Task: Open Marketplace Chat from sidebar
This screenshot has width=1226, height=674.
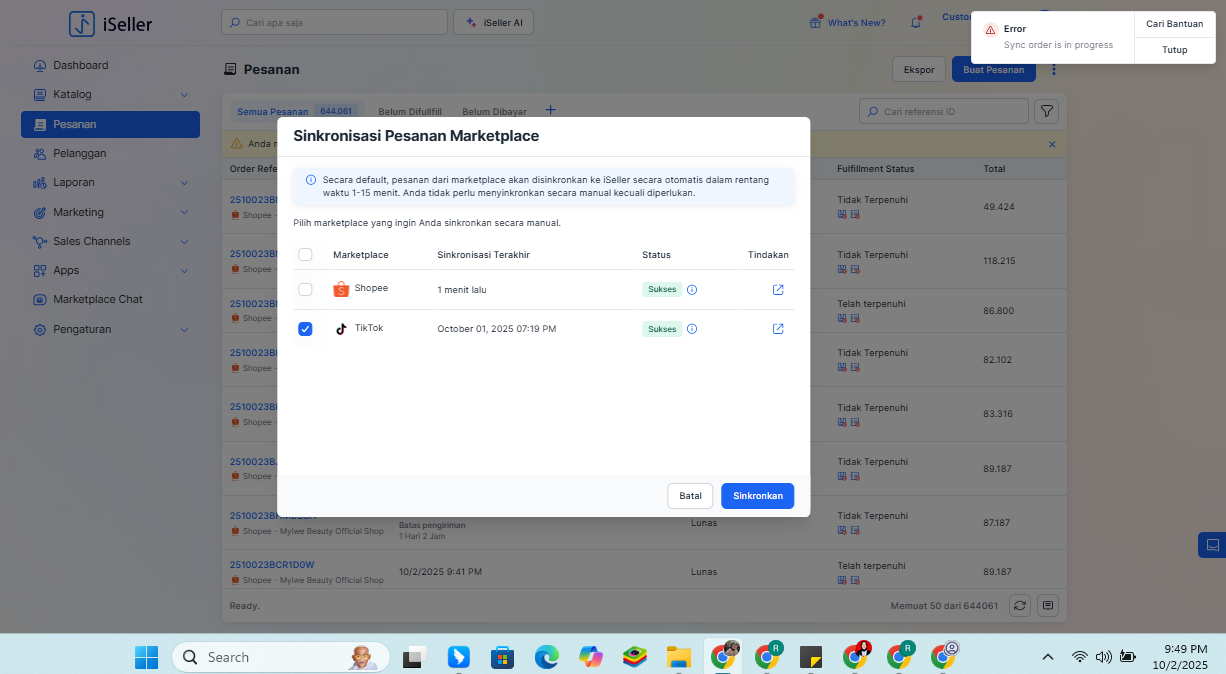Action: click(x=97, y=299)
